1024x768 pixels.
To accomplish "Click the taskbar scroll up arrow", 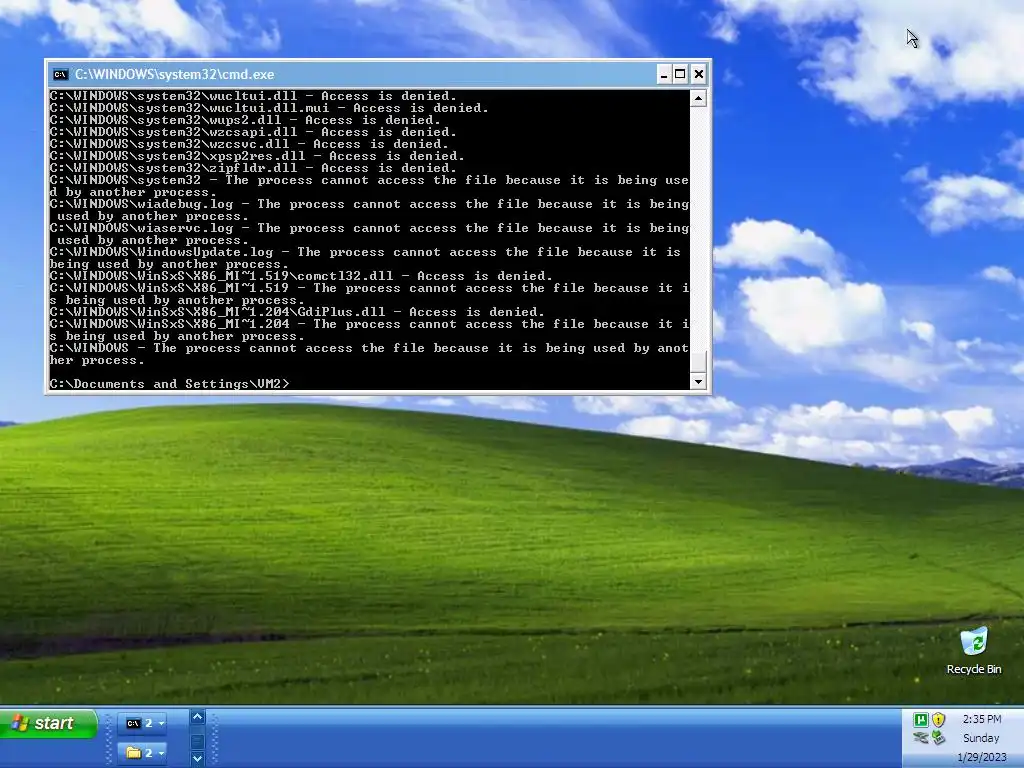I will point(197,717).
